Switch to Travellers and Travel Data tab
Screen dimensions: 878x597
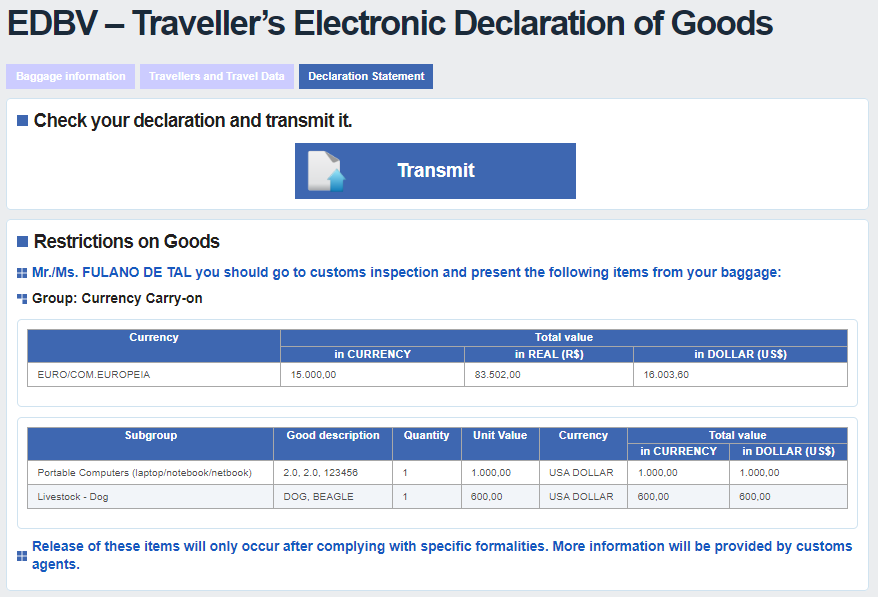click(x=217, y=76)
